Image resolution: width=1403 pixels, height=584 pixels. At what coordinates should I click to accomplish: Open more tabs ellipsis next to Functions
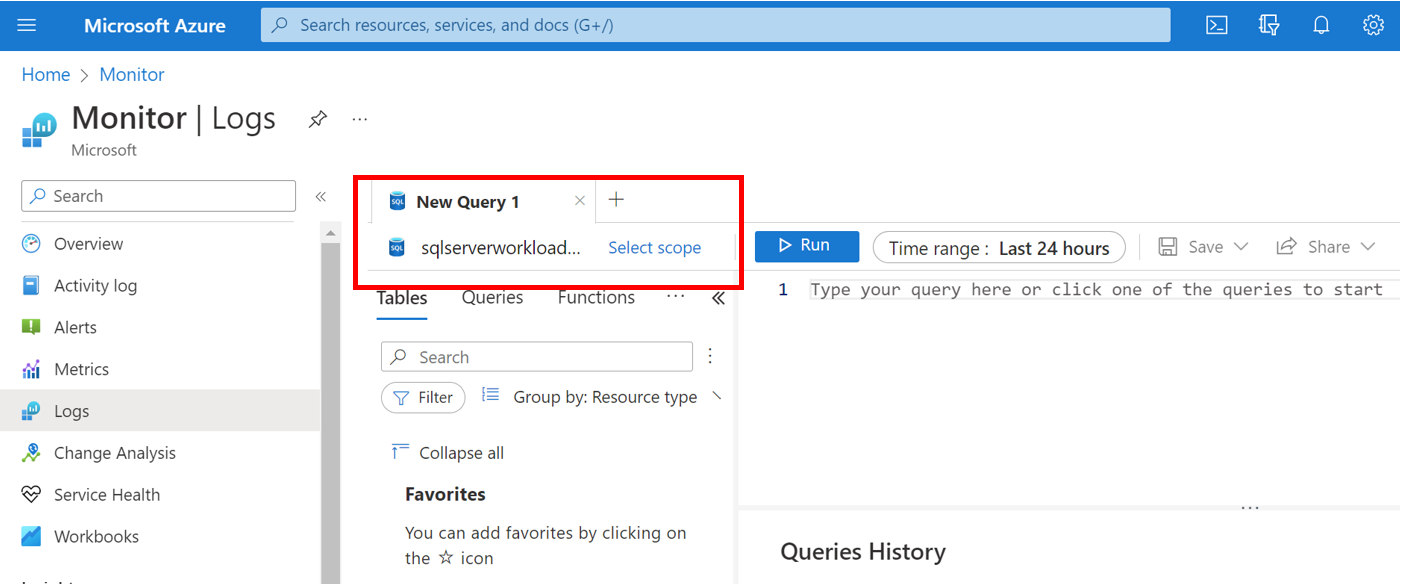point(676,296)
